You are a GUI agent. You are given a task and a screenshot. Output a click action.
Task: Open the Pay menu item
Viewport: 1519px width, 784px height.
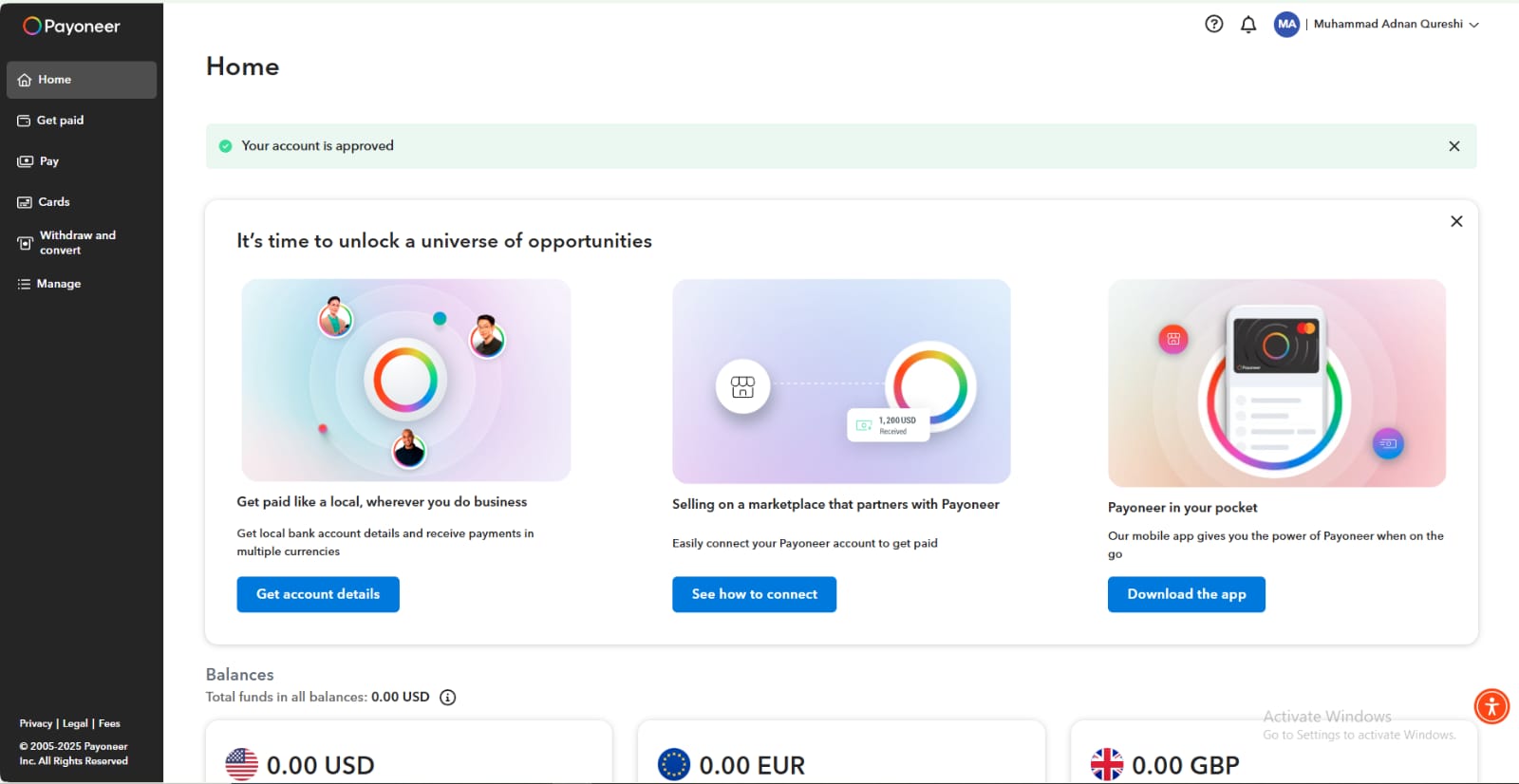coord(49,161)
